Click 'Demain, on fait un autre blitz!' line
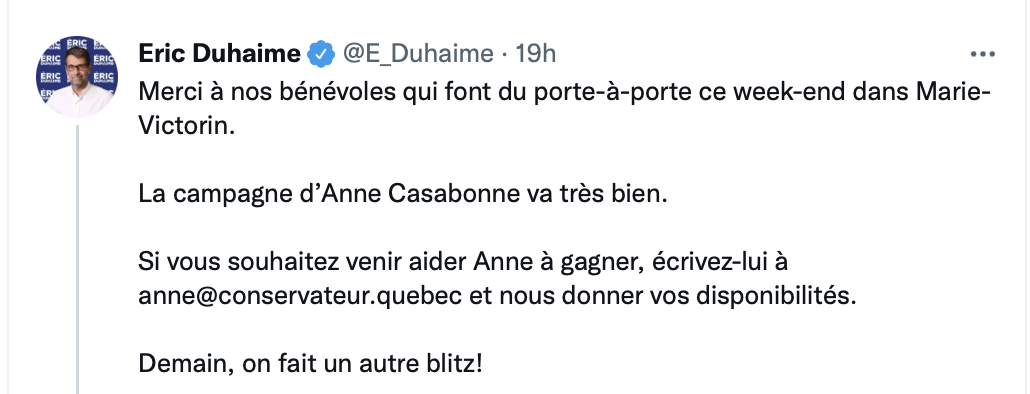 310,362
